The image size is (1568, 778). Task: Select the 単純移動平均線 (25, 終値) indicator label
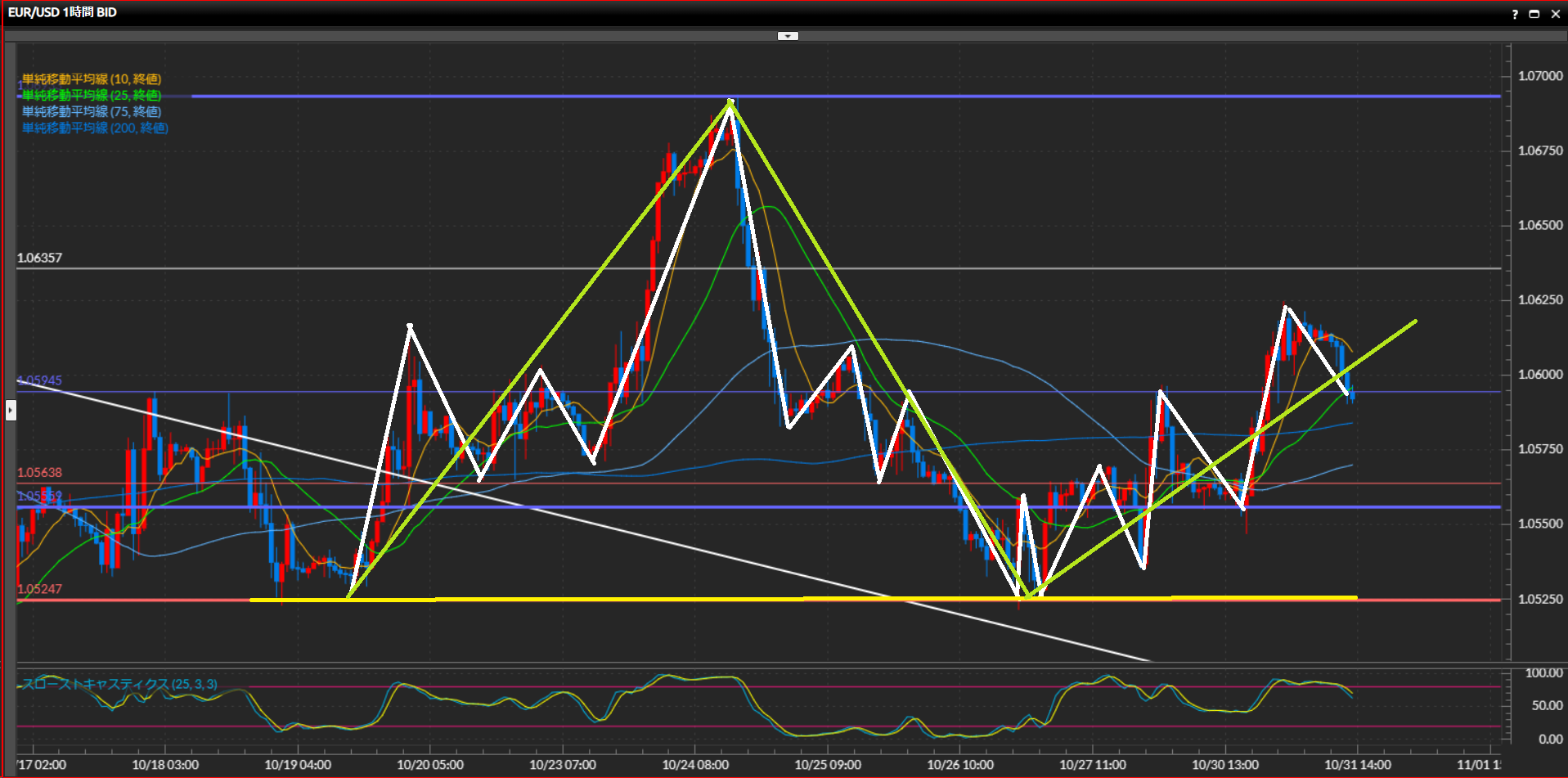click(x=92, y=96)
